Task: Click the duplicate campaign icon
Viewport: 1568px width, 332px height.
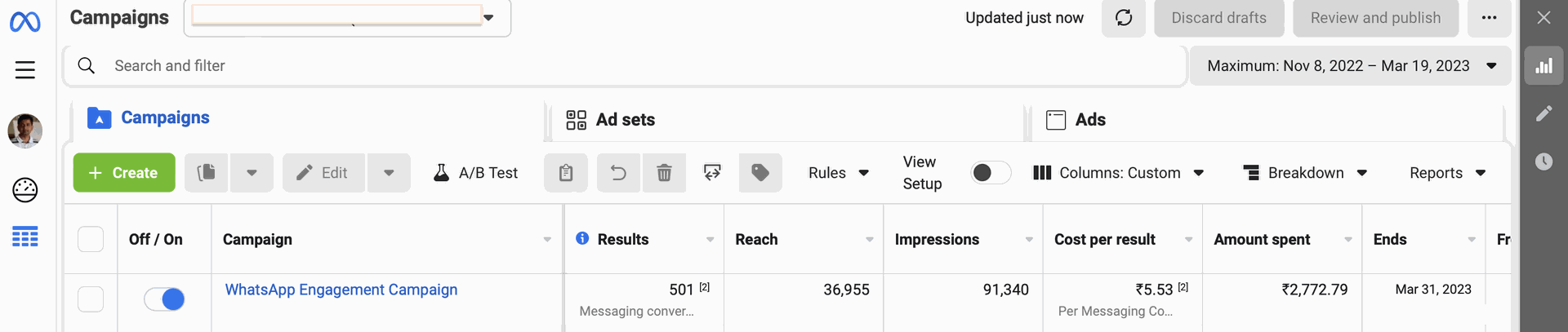Action: tap(207, 173)
